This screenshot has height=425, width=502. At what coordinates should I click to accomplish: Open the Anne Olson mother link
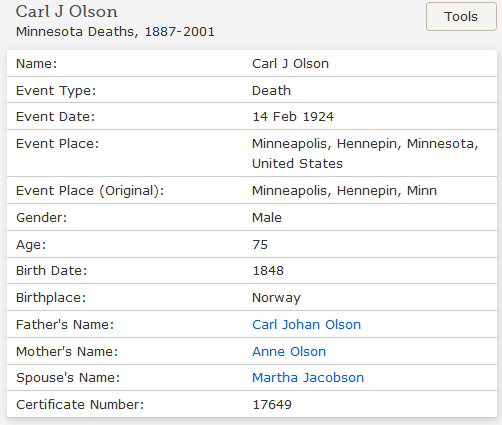click(289, 351)
